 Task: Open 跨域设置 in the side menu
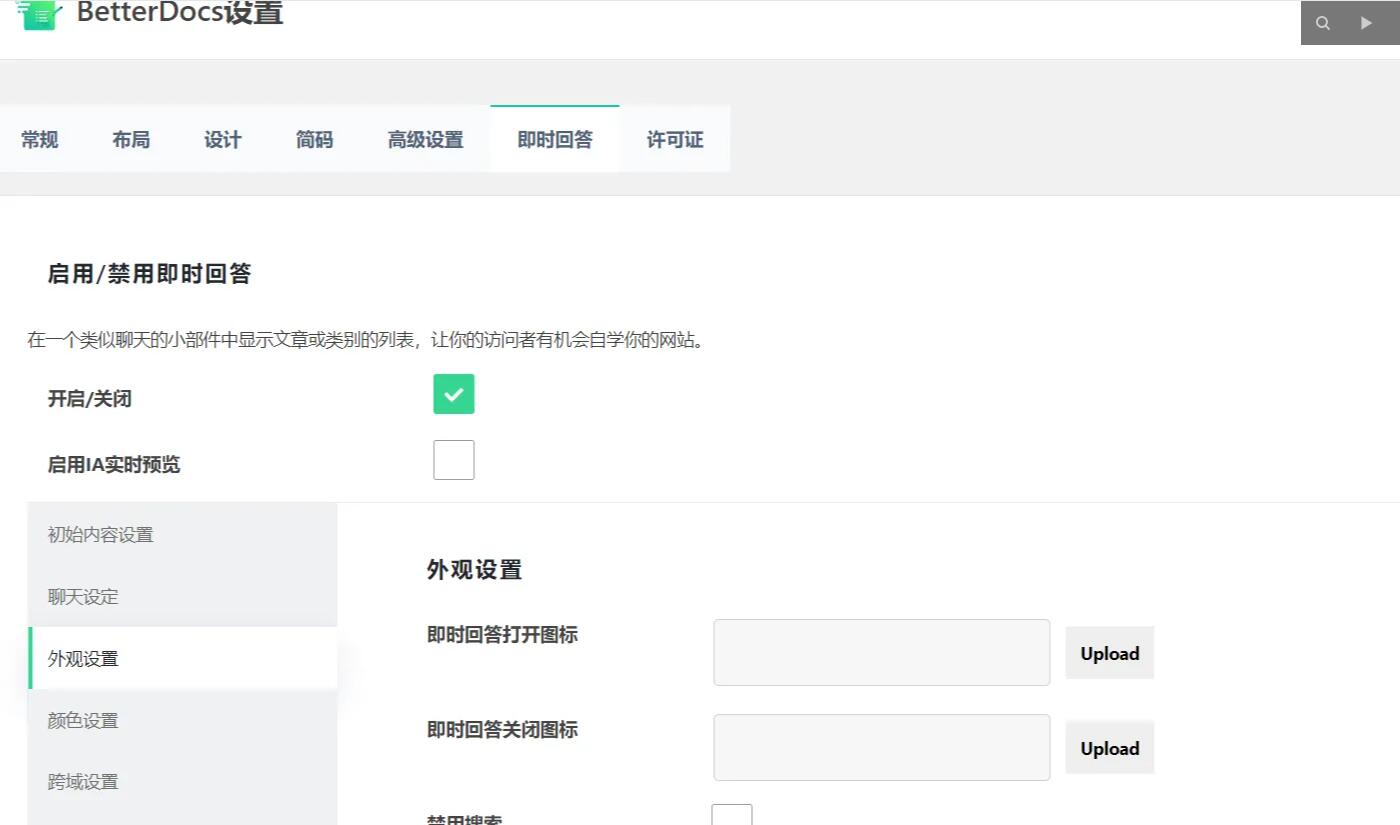click(x=182, y=782)
